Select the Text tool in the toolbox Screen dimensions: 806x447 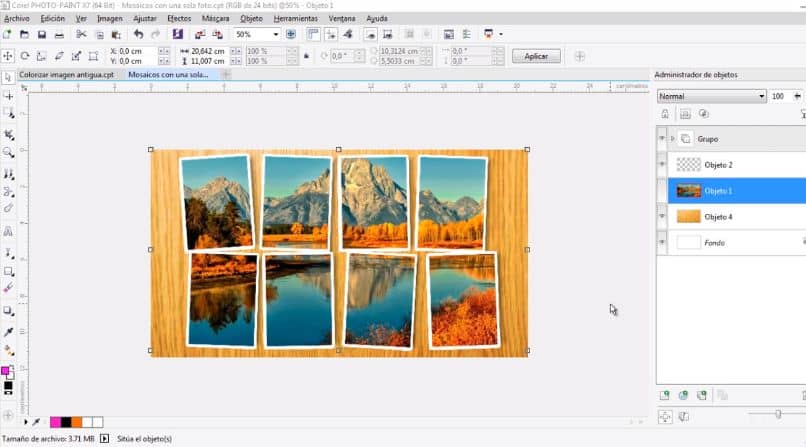pos(8,232)
